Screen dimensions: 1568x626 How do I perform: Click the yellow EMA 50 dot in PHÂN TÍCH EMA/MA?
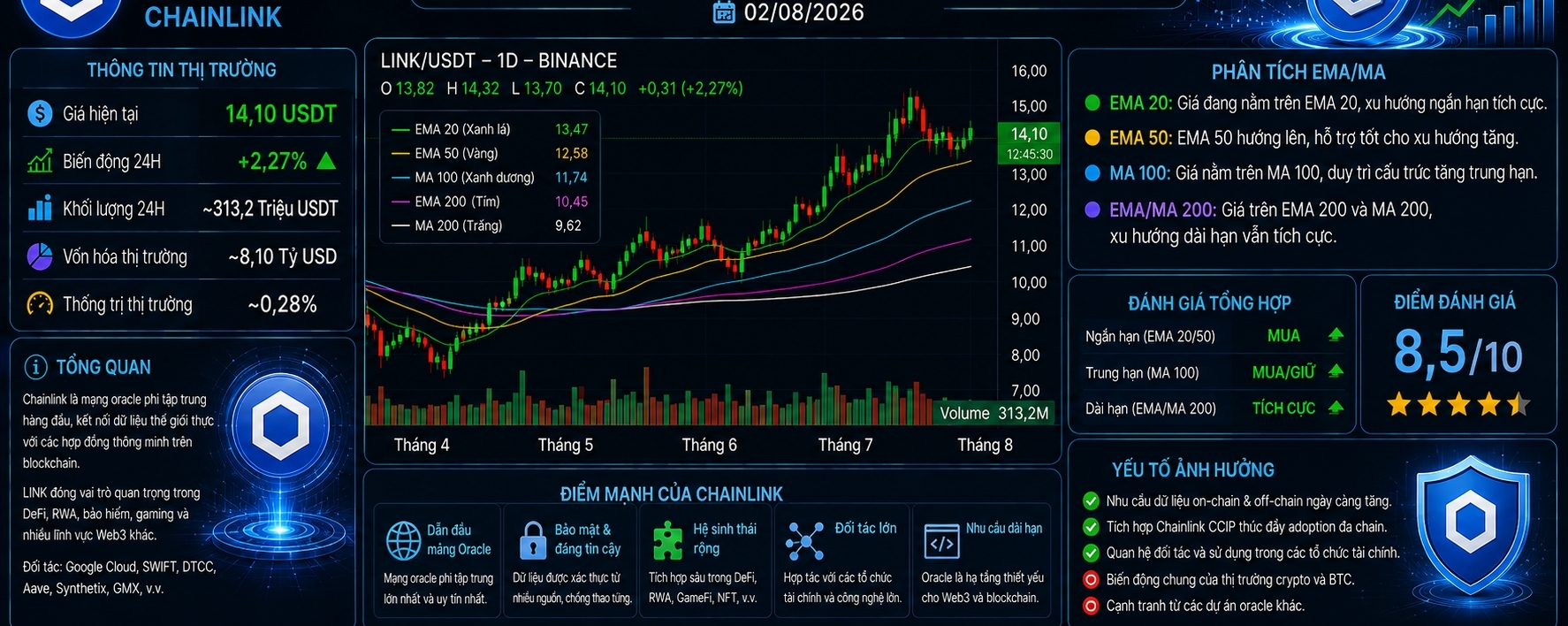pos(1092,138)
